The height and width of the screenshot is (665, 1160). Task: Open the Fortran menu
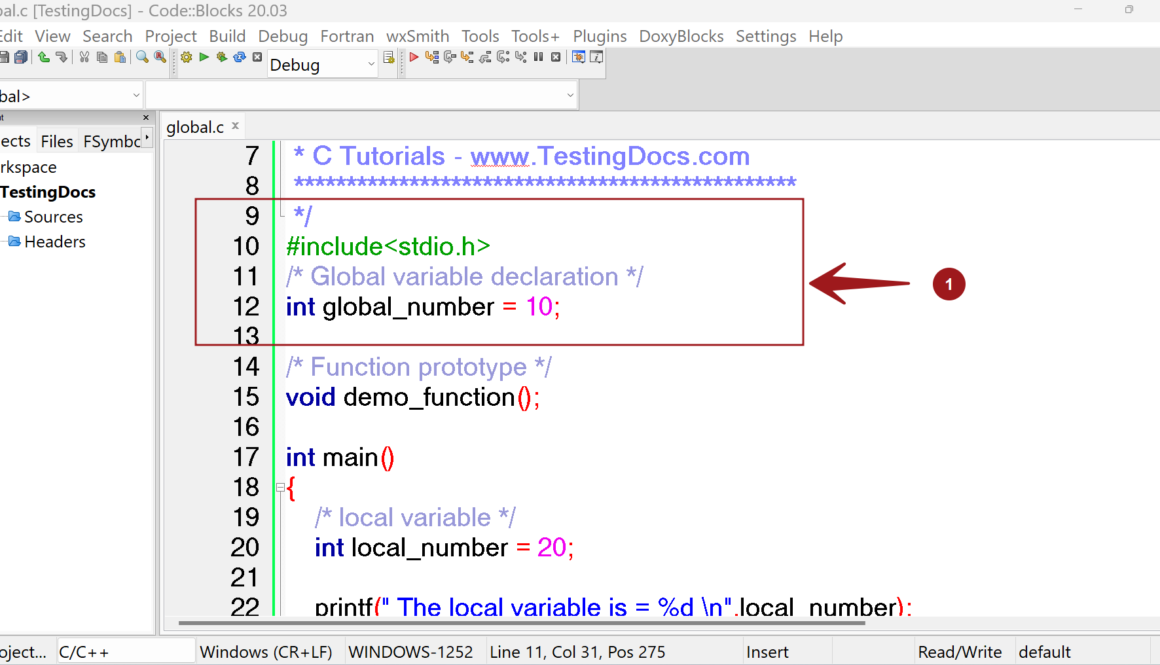coord(347,36)
